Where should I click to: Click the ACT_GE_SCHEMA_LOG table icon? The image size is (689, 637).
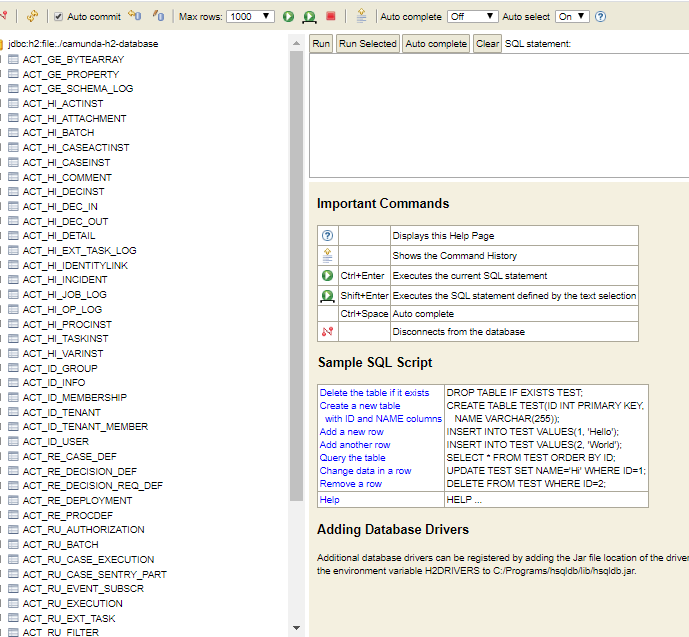click(14, 88)
